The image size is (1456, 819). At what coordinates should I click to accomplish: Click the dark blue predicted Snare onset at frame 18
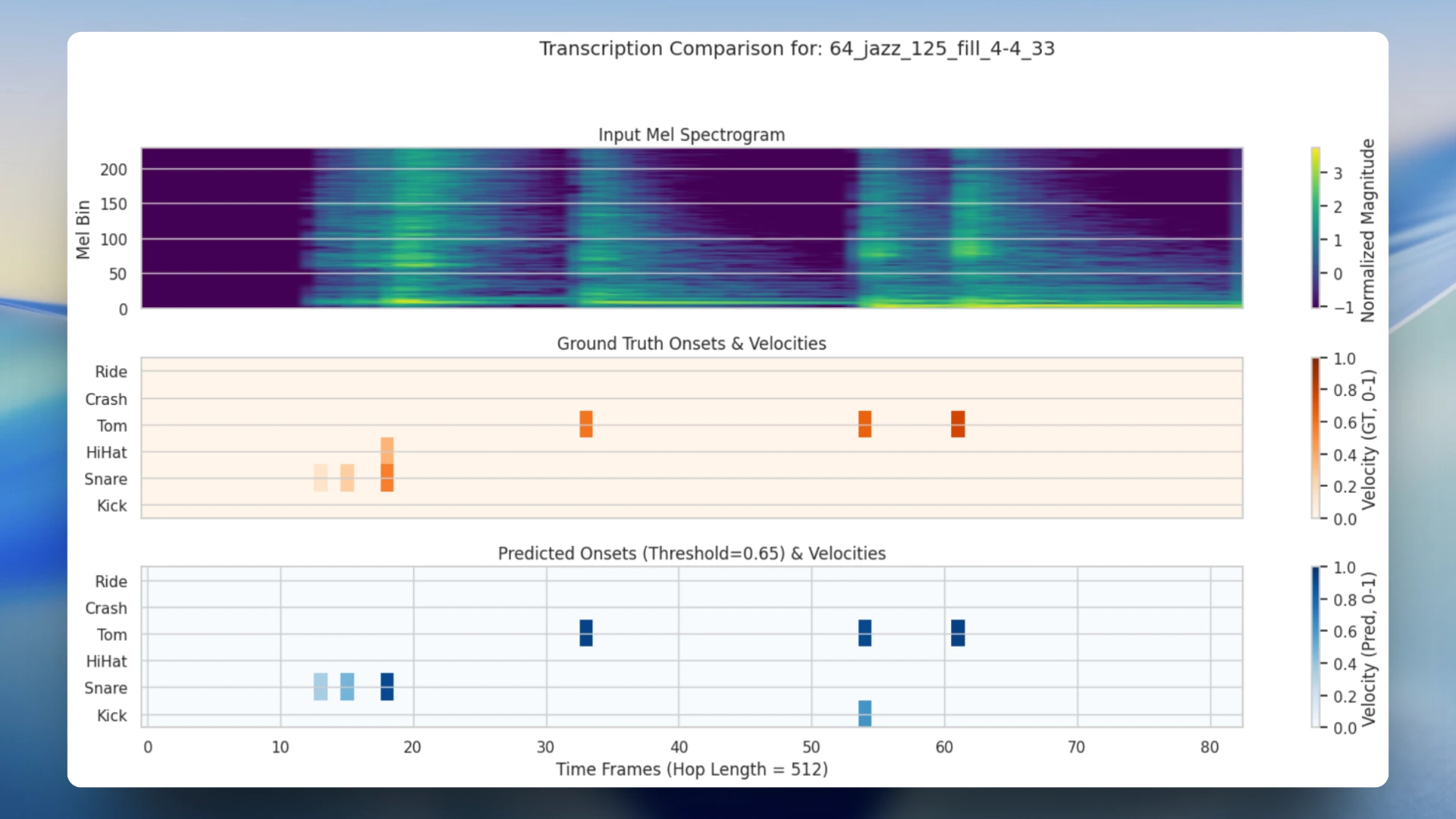click(387, 686)
